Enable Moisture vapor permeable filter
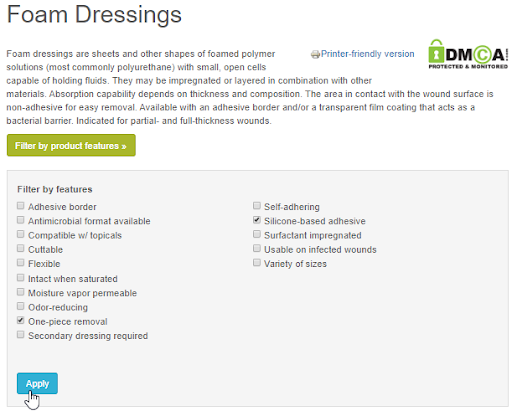 pos(21,292)
